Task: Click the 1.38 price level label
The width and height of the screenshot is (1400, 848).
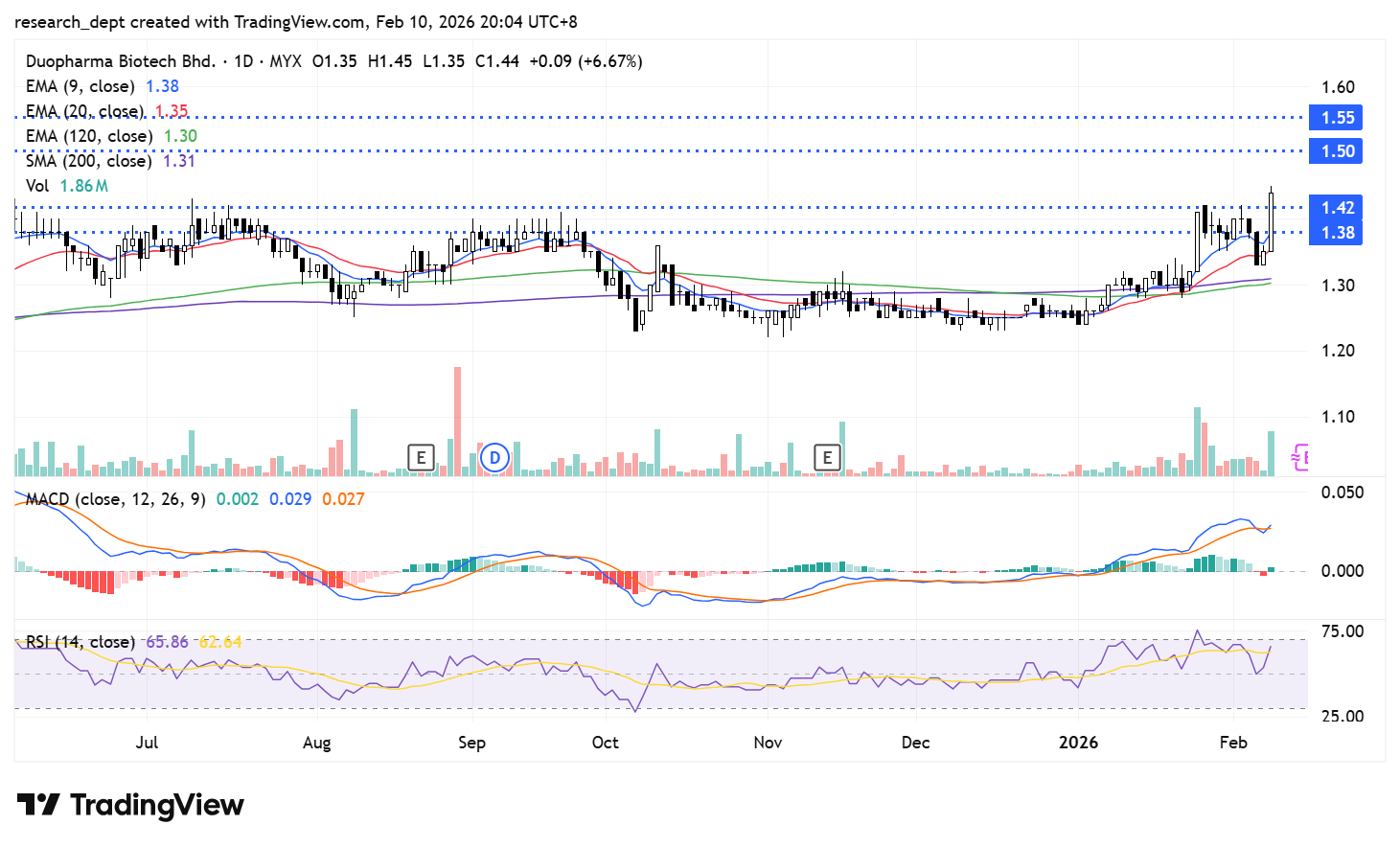Action: [x=1337, y=233]
